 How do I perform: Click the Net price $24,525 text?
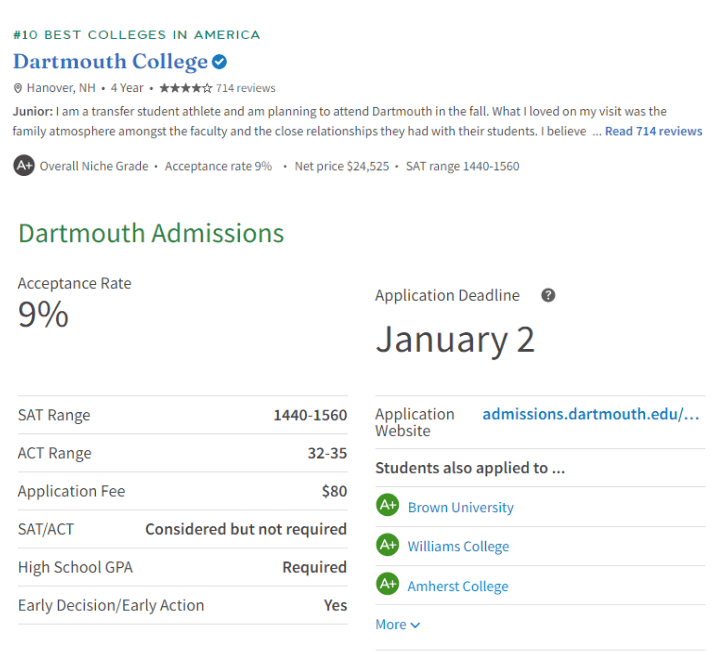(x=342, y=166)
